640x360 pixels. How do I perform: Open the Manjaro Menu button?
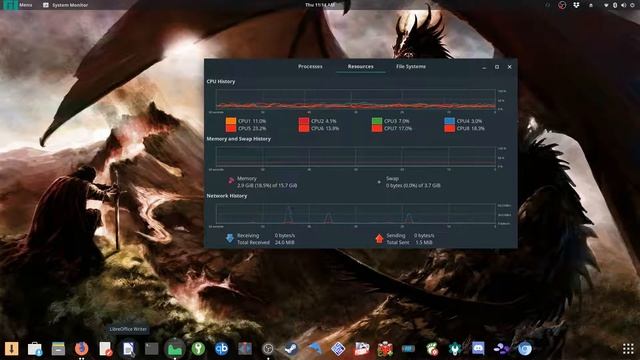coord(18,5)
